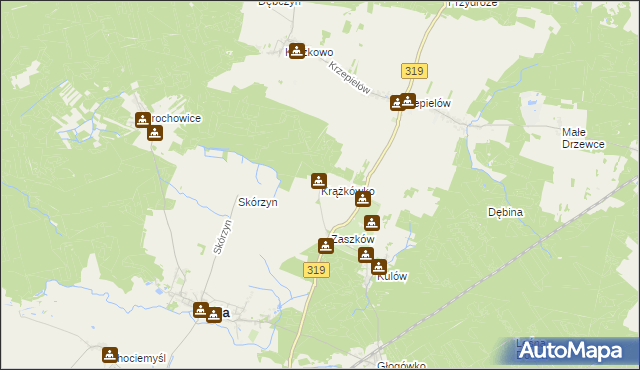Select the marker icon just above Zaszków
The image size is (640, 370).
(371, 223)
